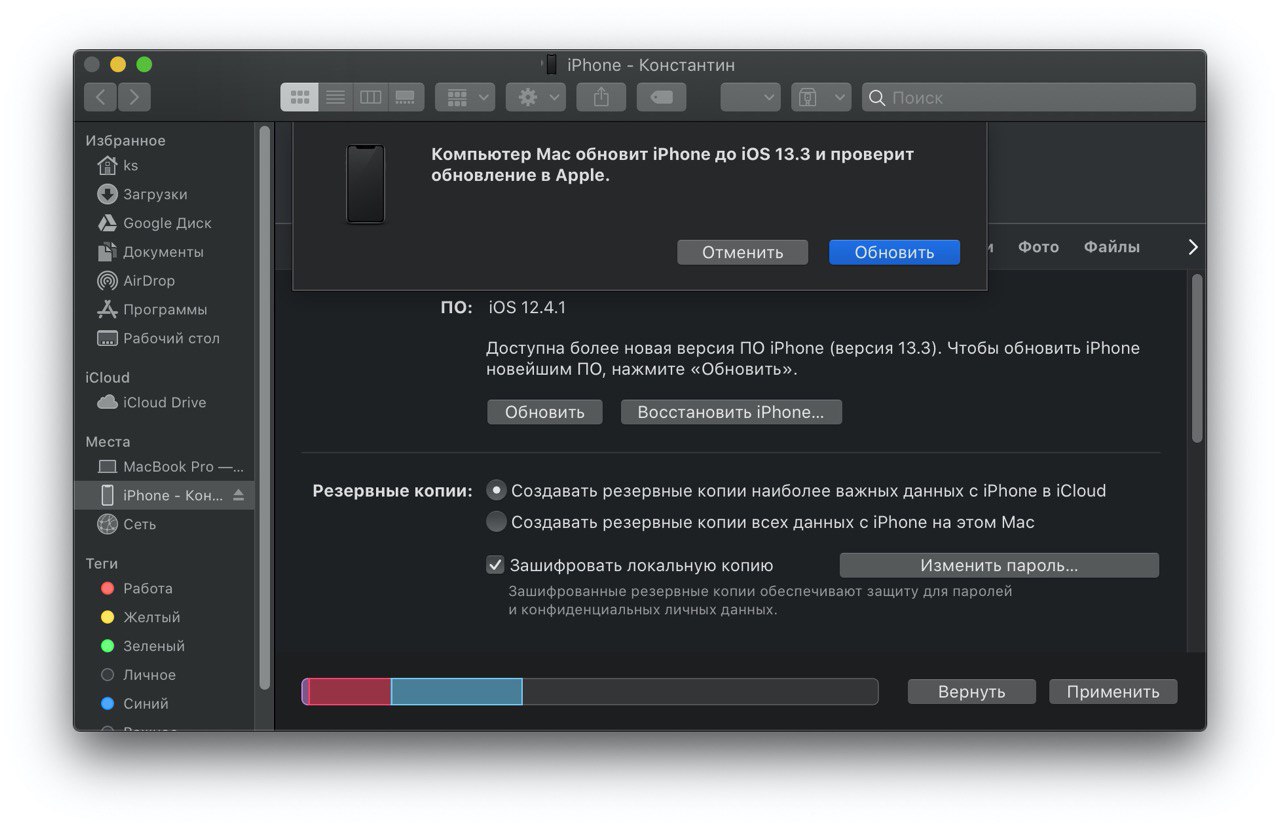
Task: Select the green Зеленый tag
Action: 165,646
